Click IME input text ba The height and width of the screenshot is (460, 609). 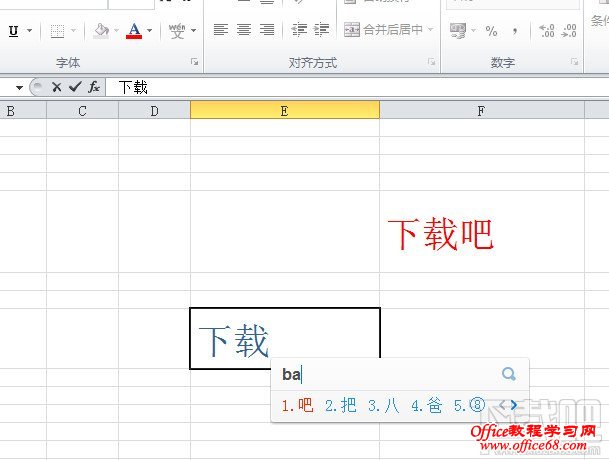(x=291, y=375)
